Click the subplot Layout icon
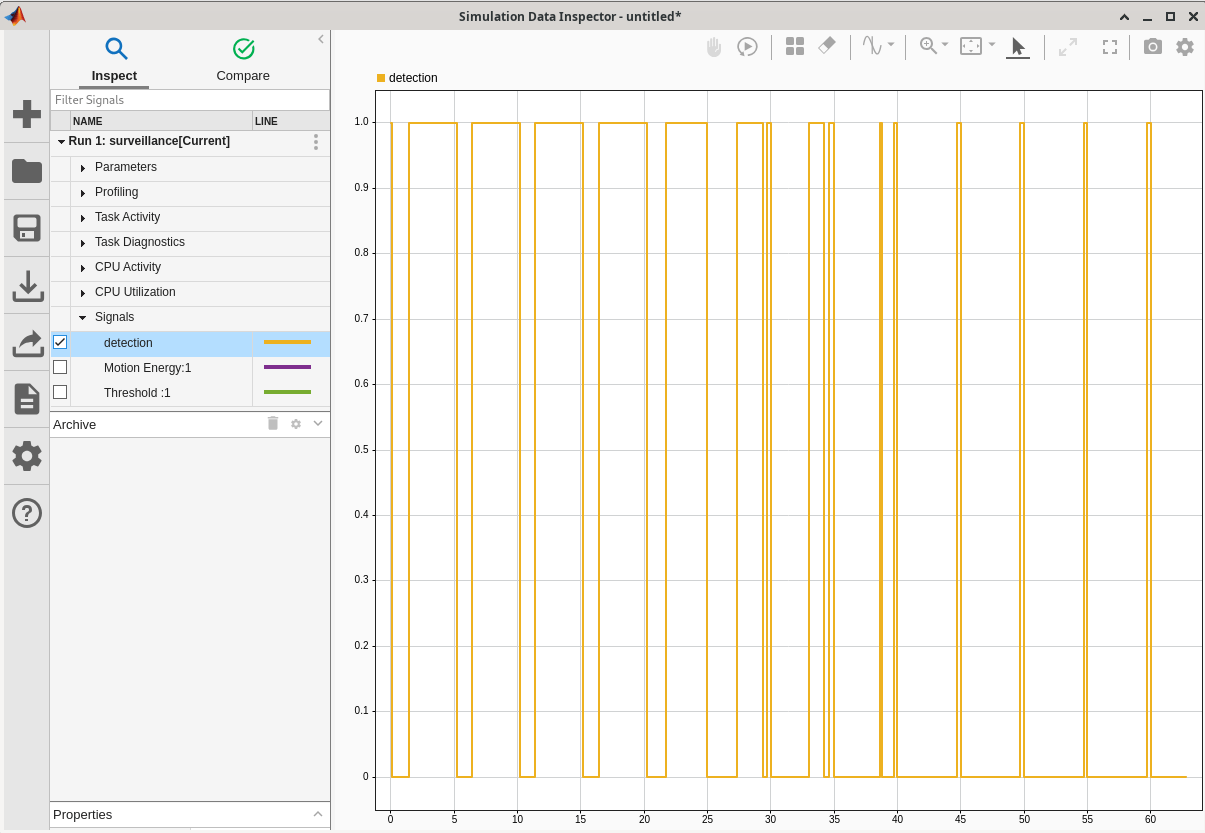Viewport: 1205px width, 833px height. 794,46
